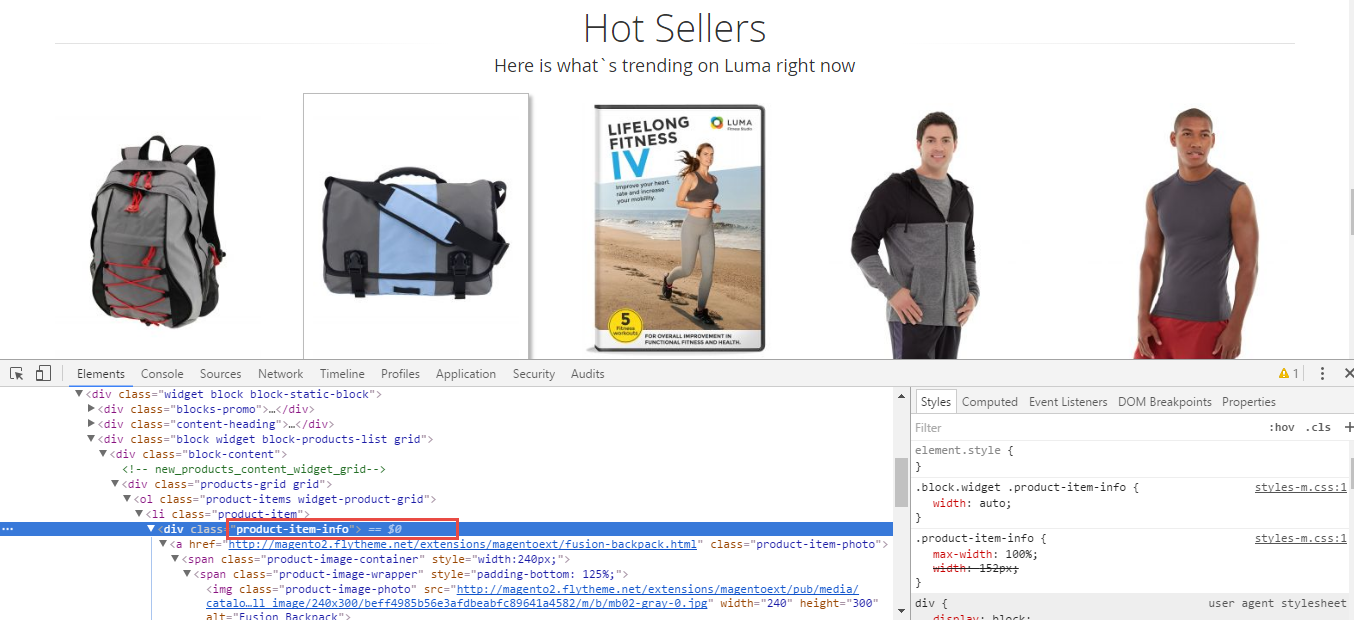Select the Styles sidebar tab
This screenshot has width=1354, height=620.
pyautogui.click(x=936, y=401)
